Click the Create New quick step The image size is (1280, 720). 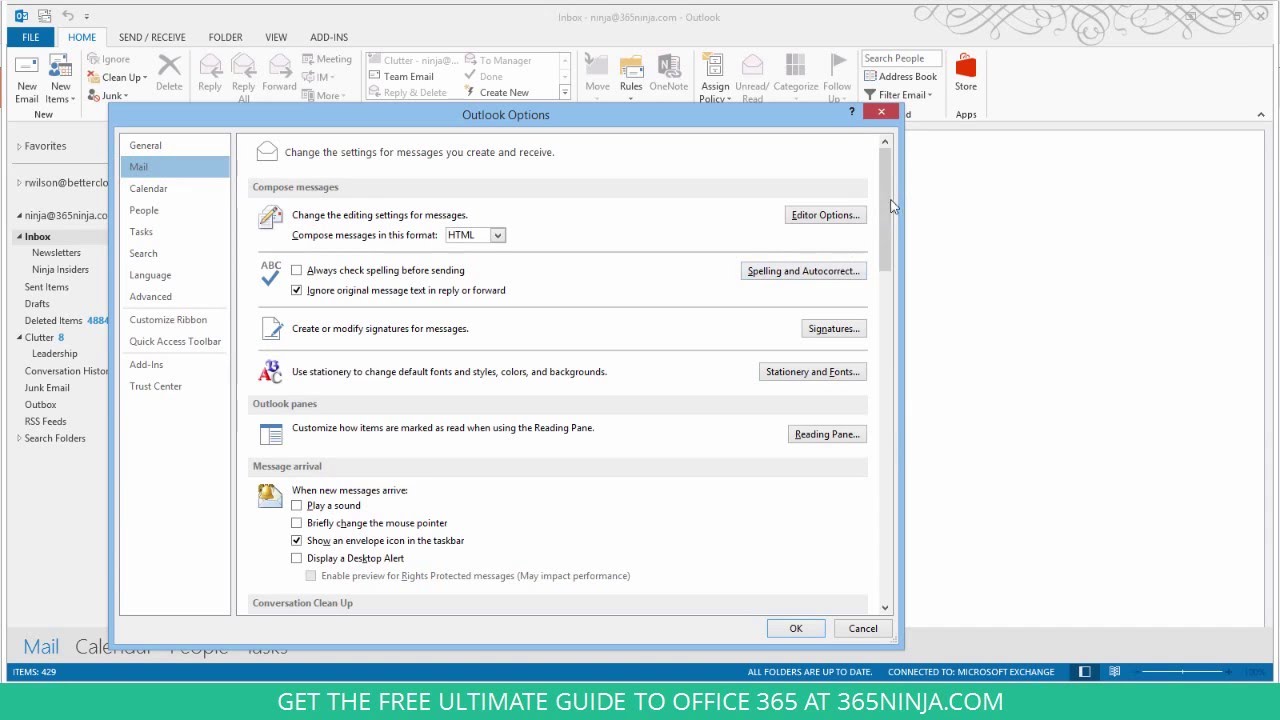(496, 93)
